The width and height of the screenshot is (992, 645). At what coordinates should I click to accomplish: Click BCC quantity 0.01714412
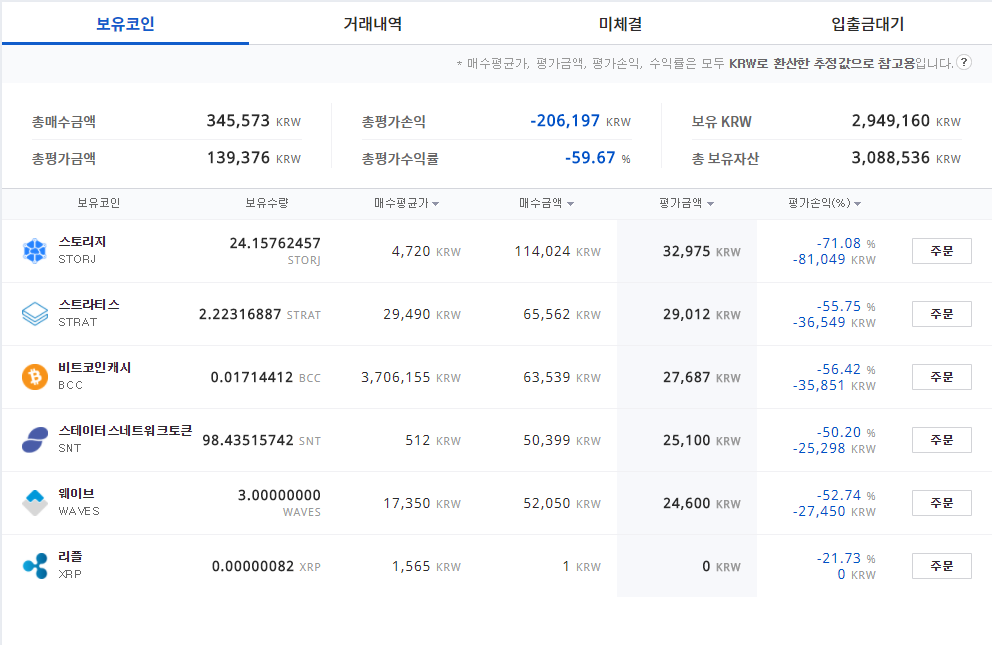(x=252, y=378)
